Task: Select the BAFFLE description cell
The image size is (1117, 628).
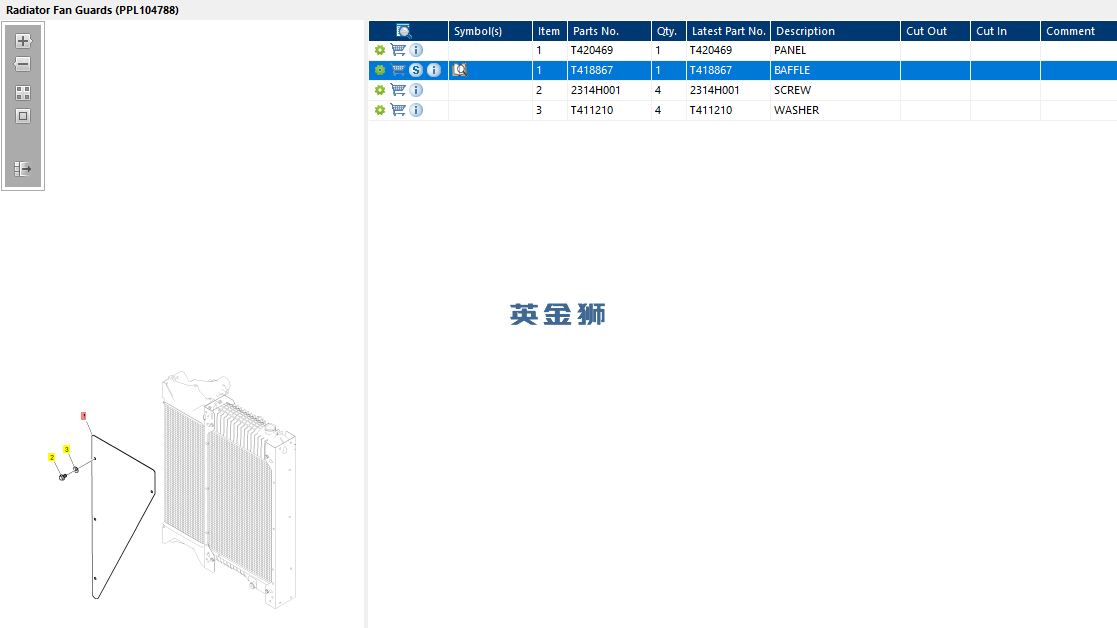Action: coord(835,70)
